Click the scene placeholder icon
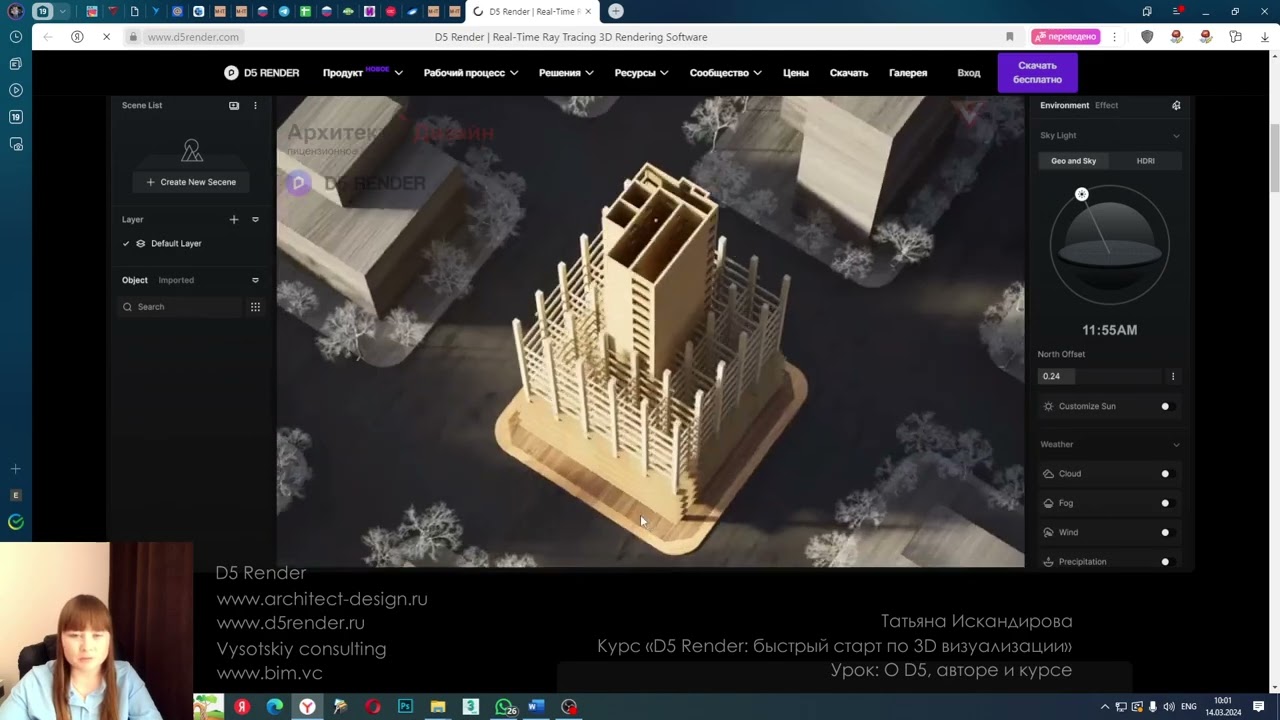The height and width of the screenshot is (720, 1280). 192,151
